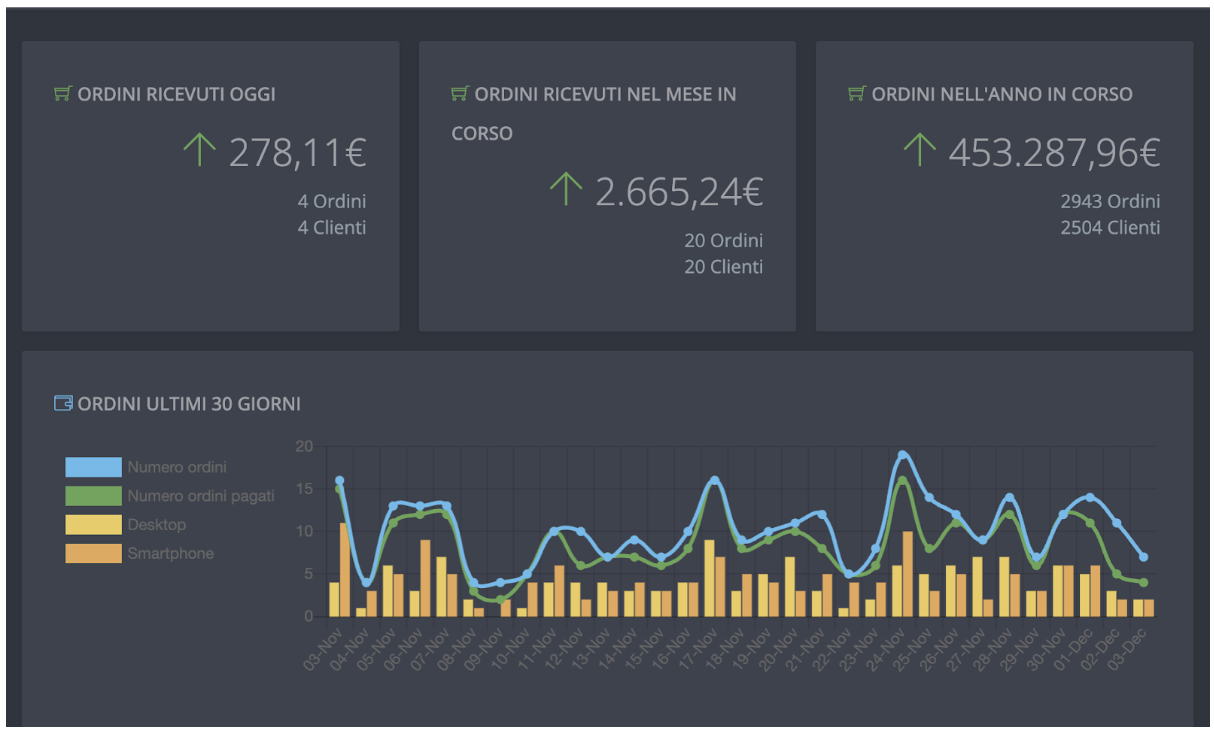This screenshot has height=734, width=1214.
Task: Click green up arrow next to 453.287,96€
Action: [919, 151]
